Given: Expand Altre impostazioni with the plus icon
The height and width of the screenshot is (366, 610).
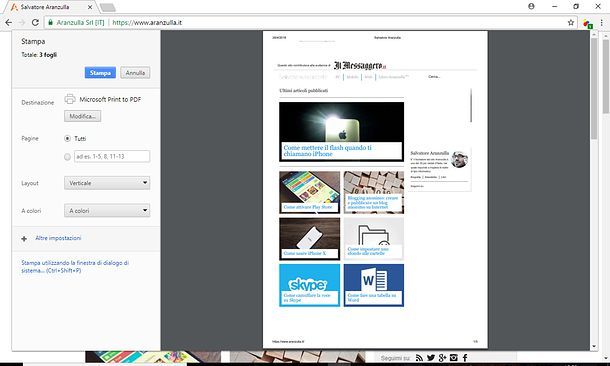Looking at the screenshot, I should click(24, 239).
